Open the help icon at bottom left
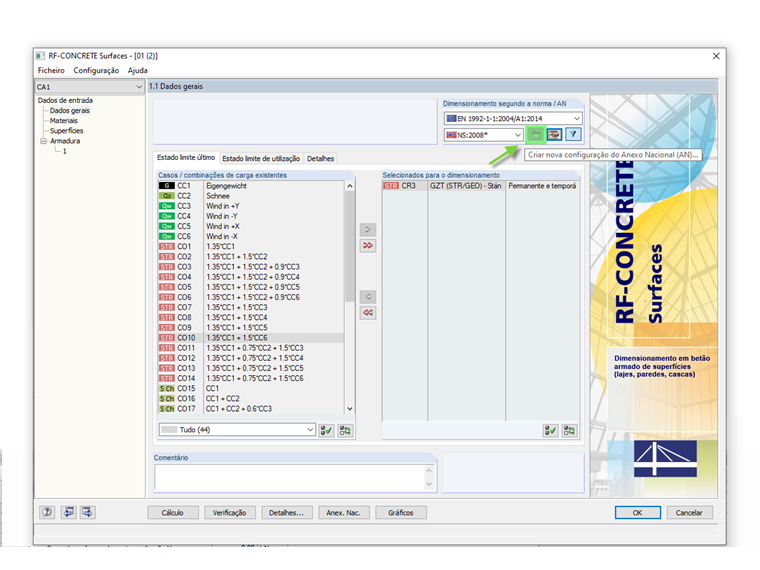The image size is (760, 570). [x=47, y=512]
